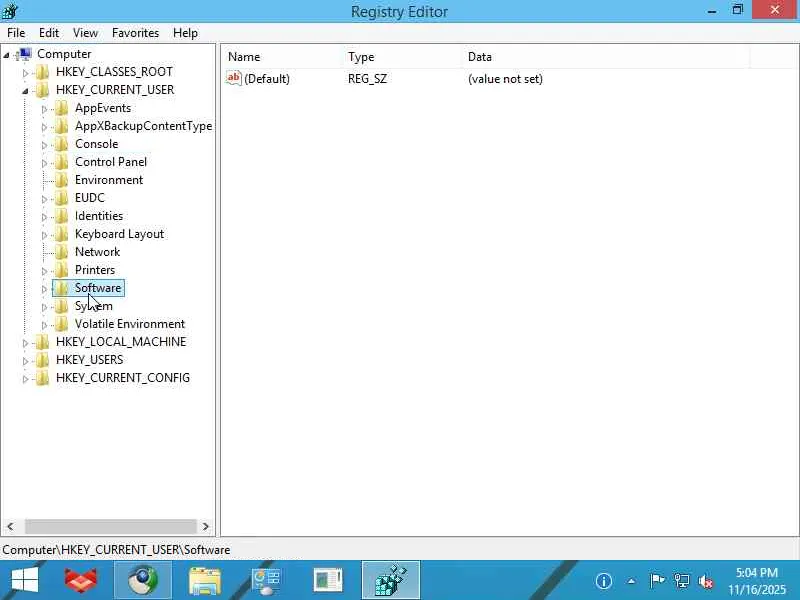Image resolution: width=800 pixels, height=600 pixels.
Task: Expand HKEY_CURRENT_CONFIG arrow
Action: [25, 379]
